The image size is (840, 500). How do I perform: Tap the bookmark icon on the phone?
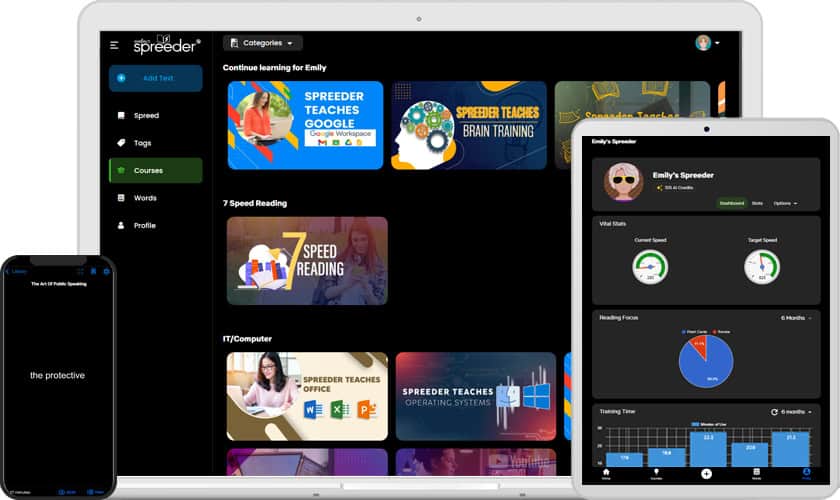[x=93, y=272]
